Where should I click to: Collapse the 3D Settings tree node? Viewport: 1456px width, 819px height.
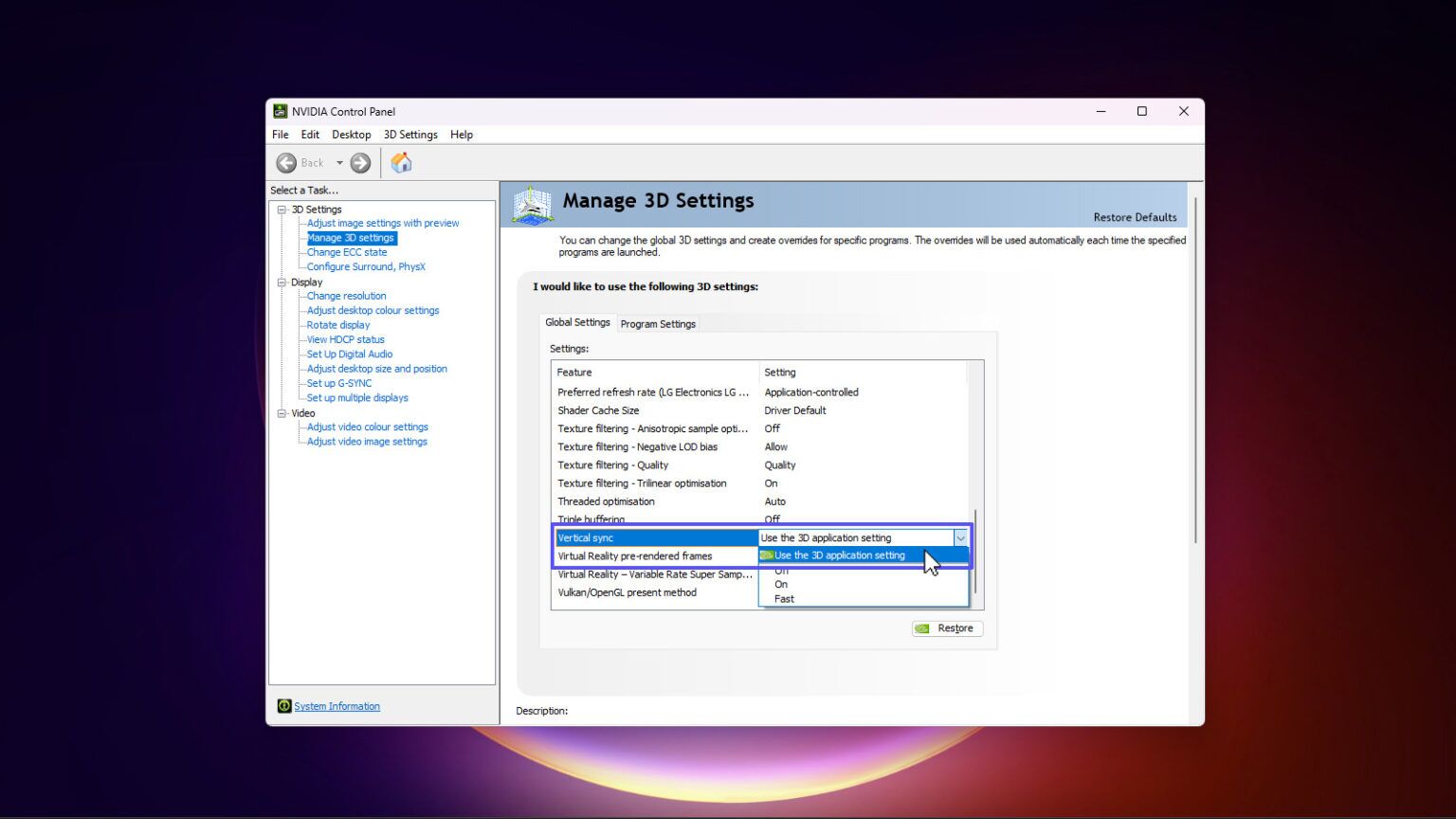pyautogui.click(x=282, y=209)
